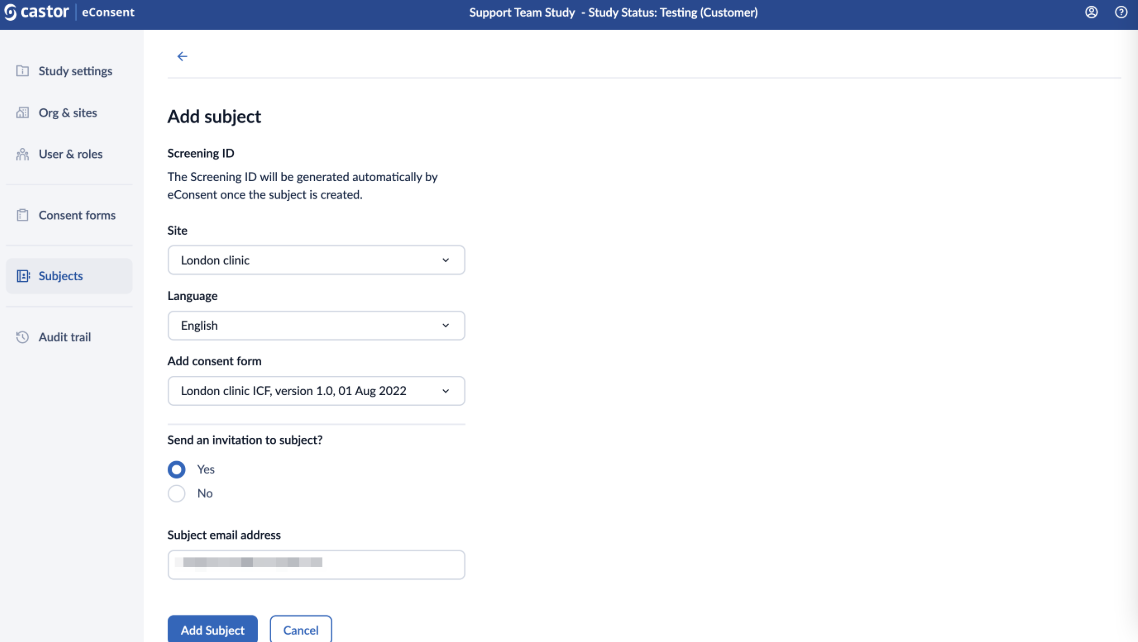Open the Add consent form dropdown

pos(316,391)
